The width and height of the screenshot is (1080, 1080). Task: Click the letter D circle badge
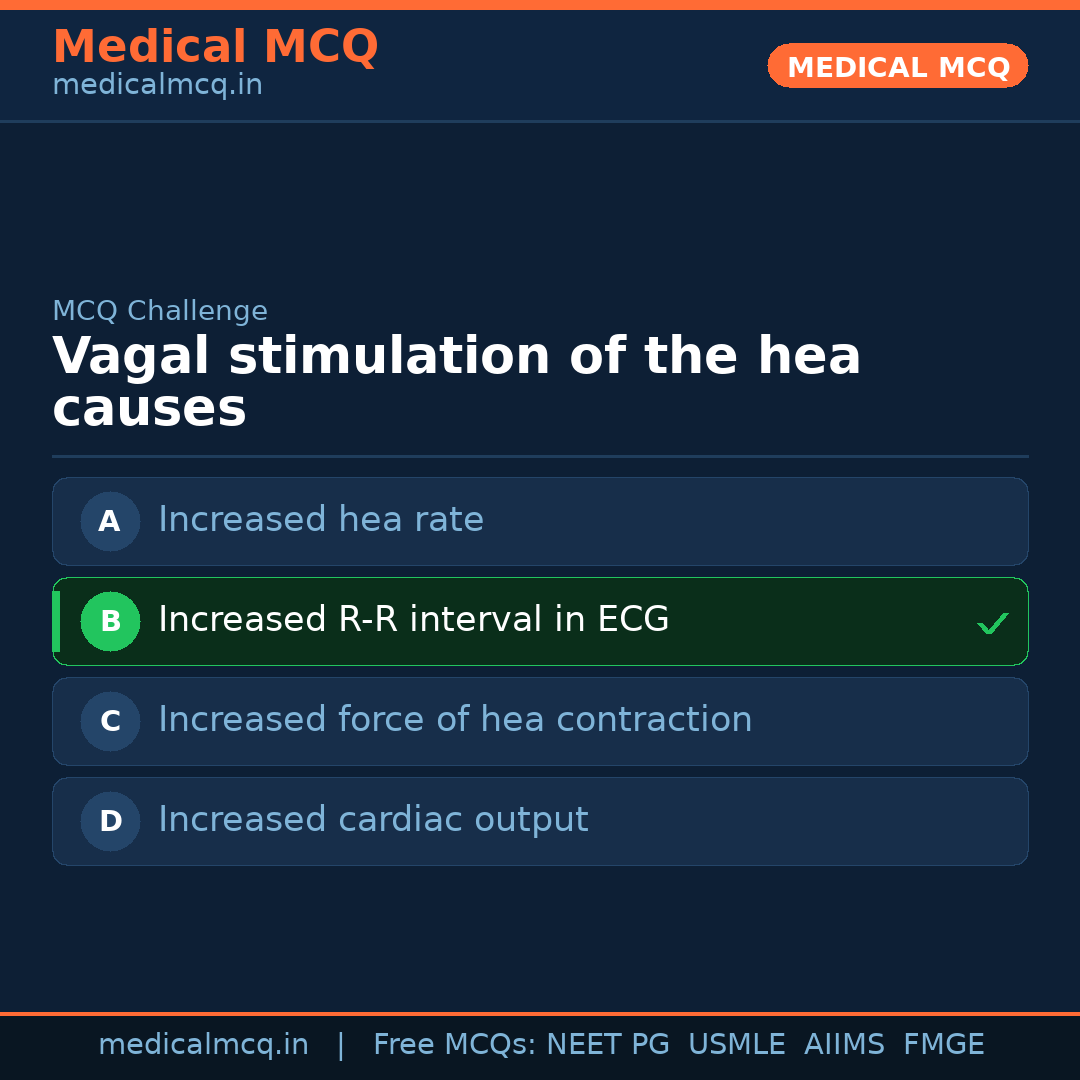pos(110,821)
